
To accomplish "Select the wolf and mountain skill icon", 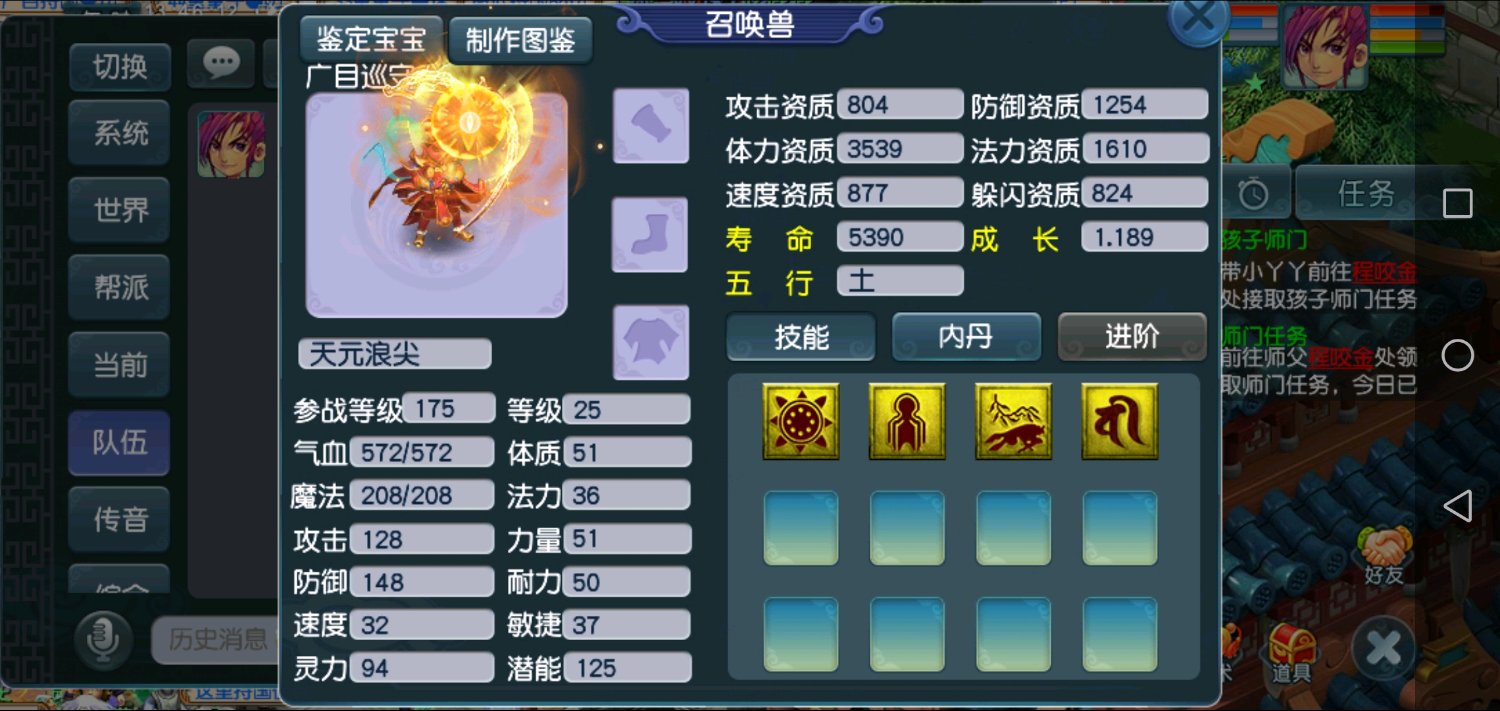I will point(1013,421).
